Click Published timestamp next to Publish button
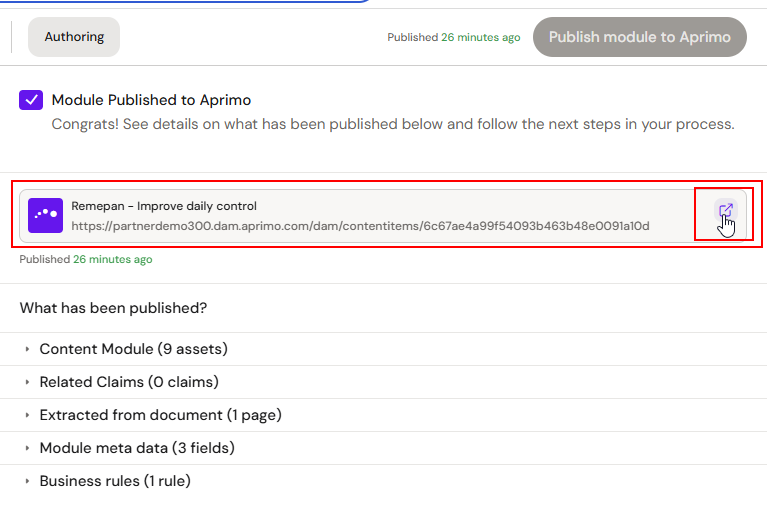The image size is (767, 517). click(x=453, y=37)
